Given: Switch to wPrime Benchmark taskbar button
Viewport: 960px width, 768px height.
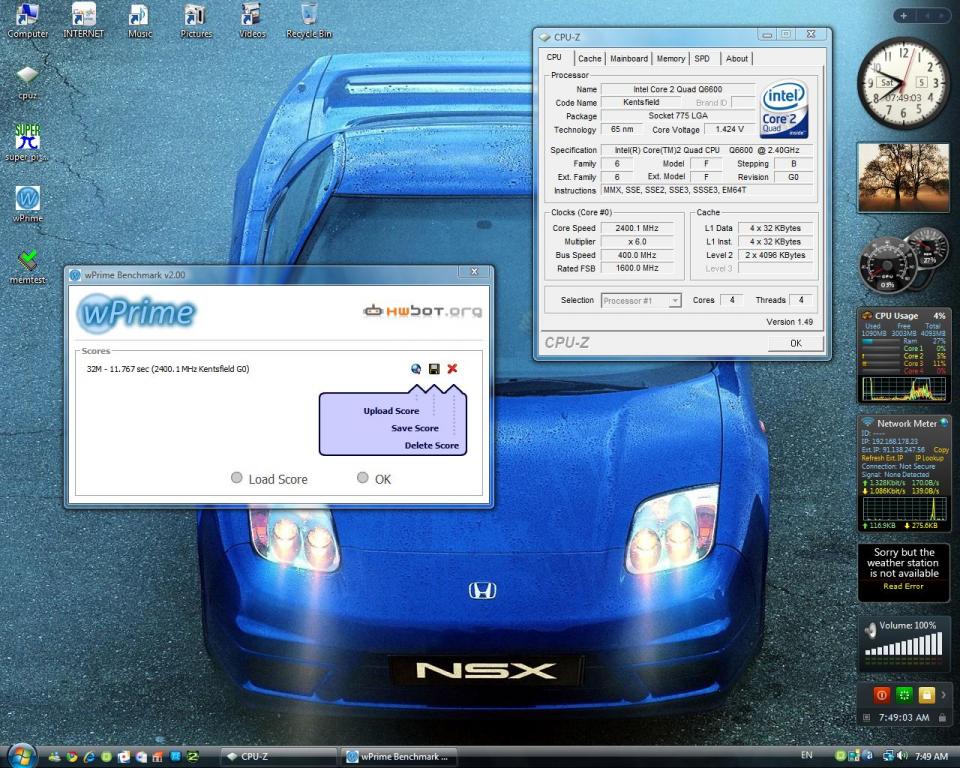Looking at the screenshot, I should 399,757.
